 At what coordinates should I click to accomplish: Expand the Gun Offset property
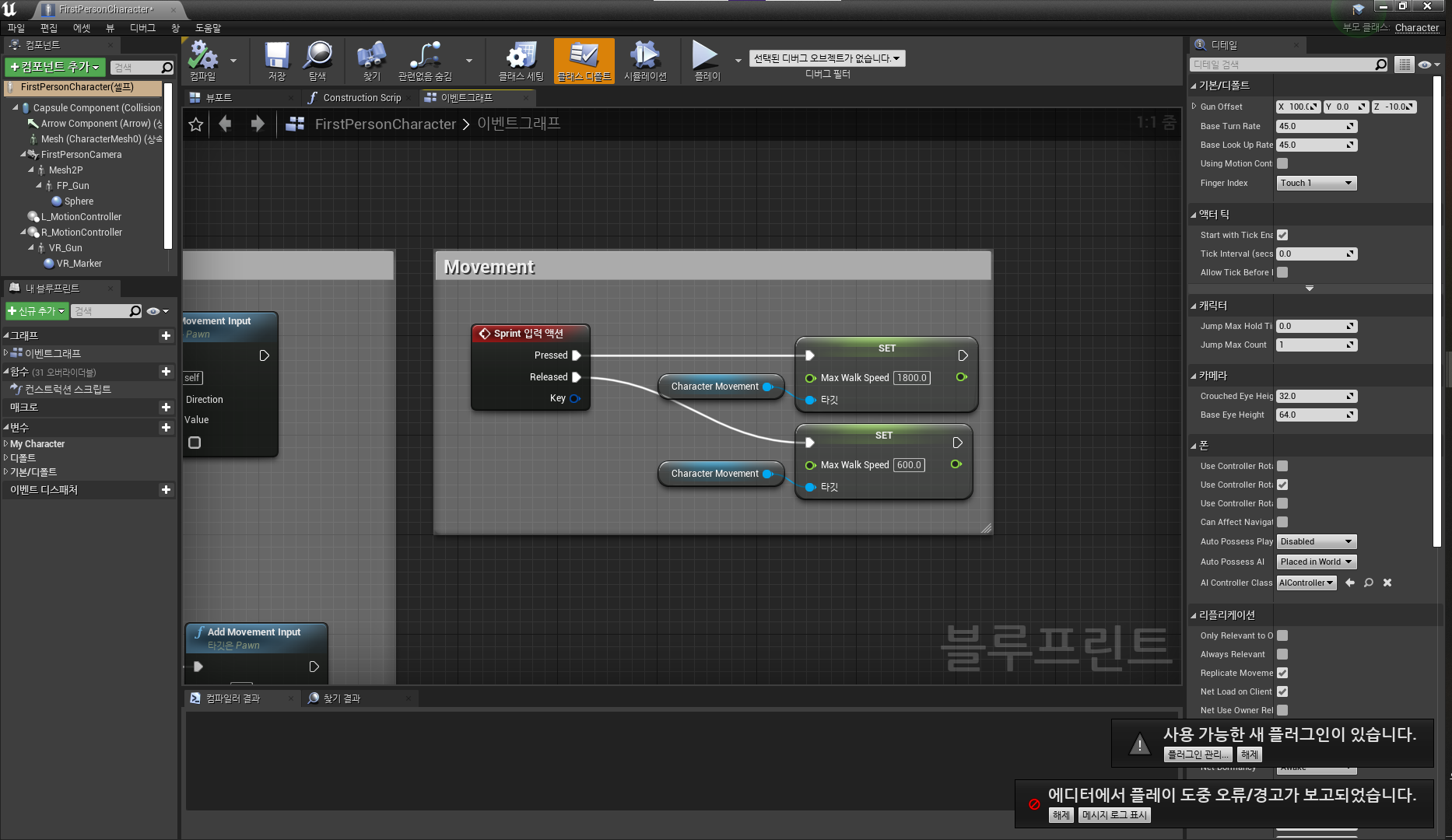1194,107
